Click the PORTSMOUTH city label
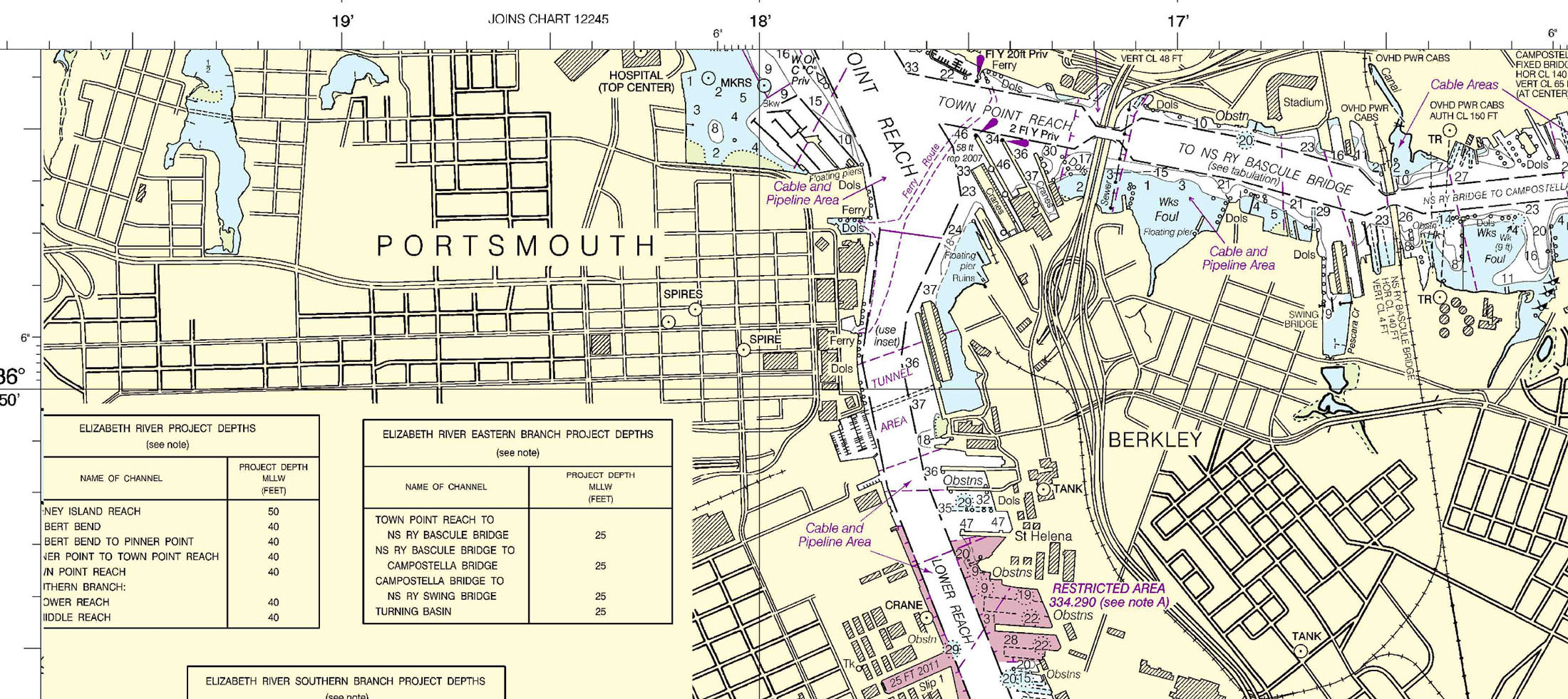 [x=516, y=246]
